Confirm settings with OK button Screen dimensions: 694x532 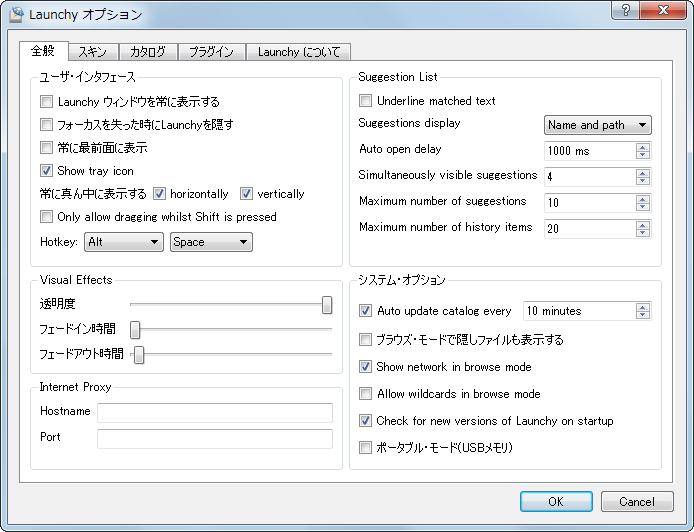[556, 501]
